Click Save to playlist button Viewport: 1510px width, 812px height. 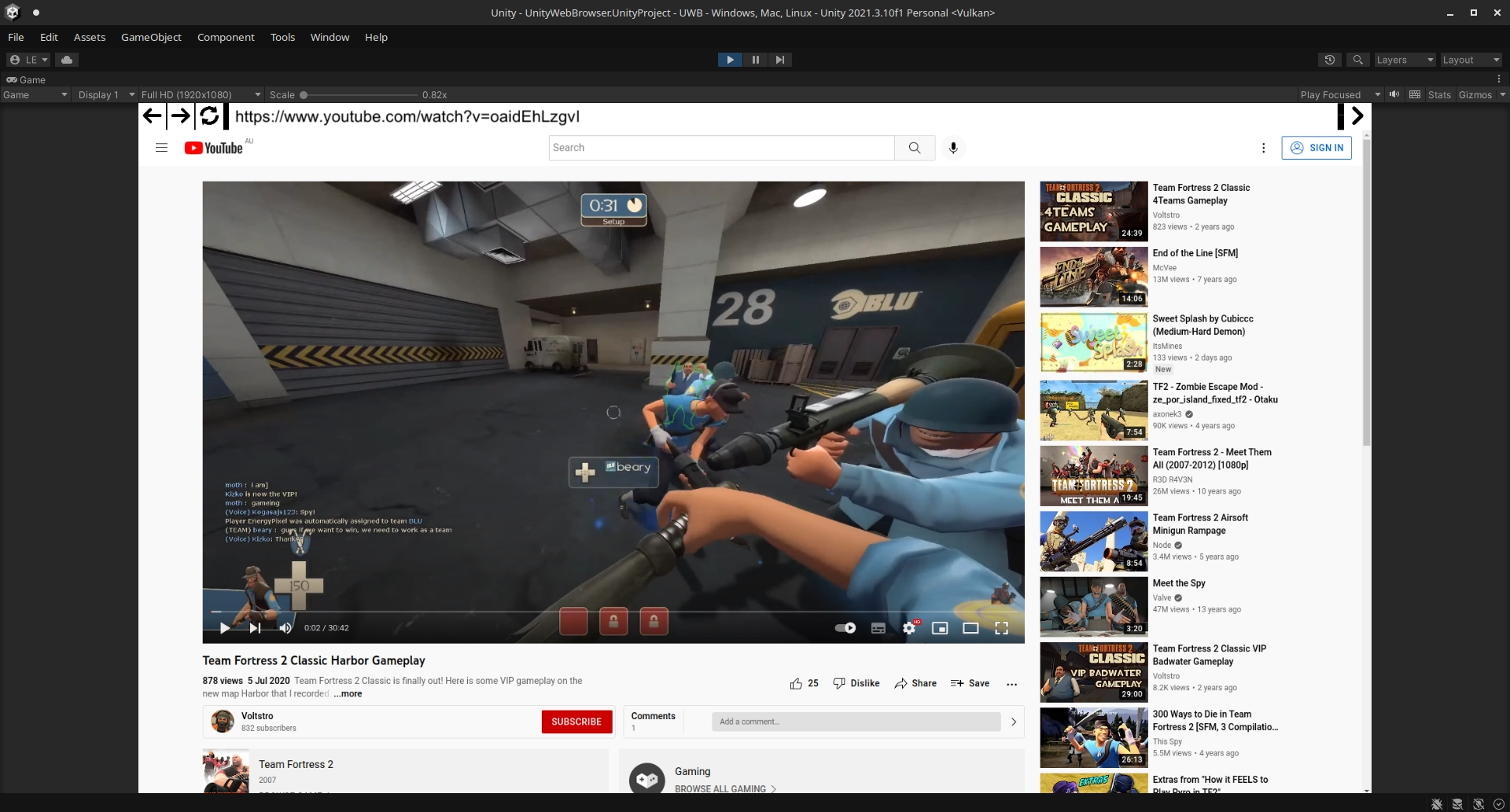[x=970, y=684]
